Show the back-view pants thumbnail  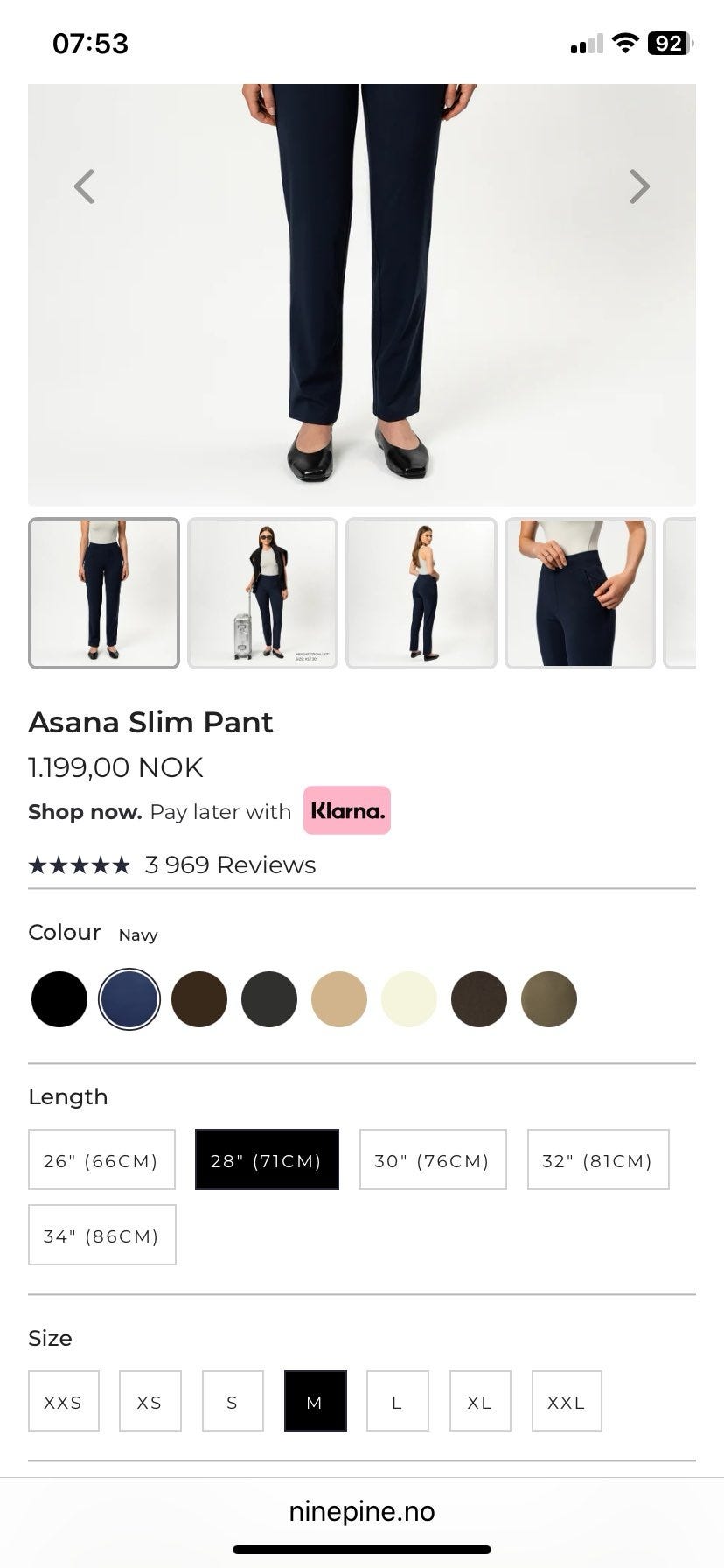(421, 593)
